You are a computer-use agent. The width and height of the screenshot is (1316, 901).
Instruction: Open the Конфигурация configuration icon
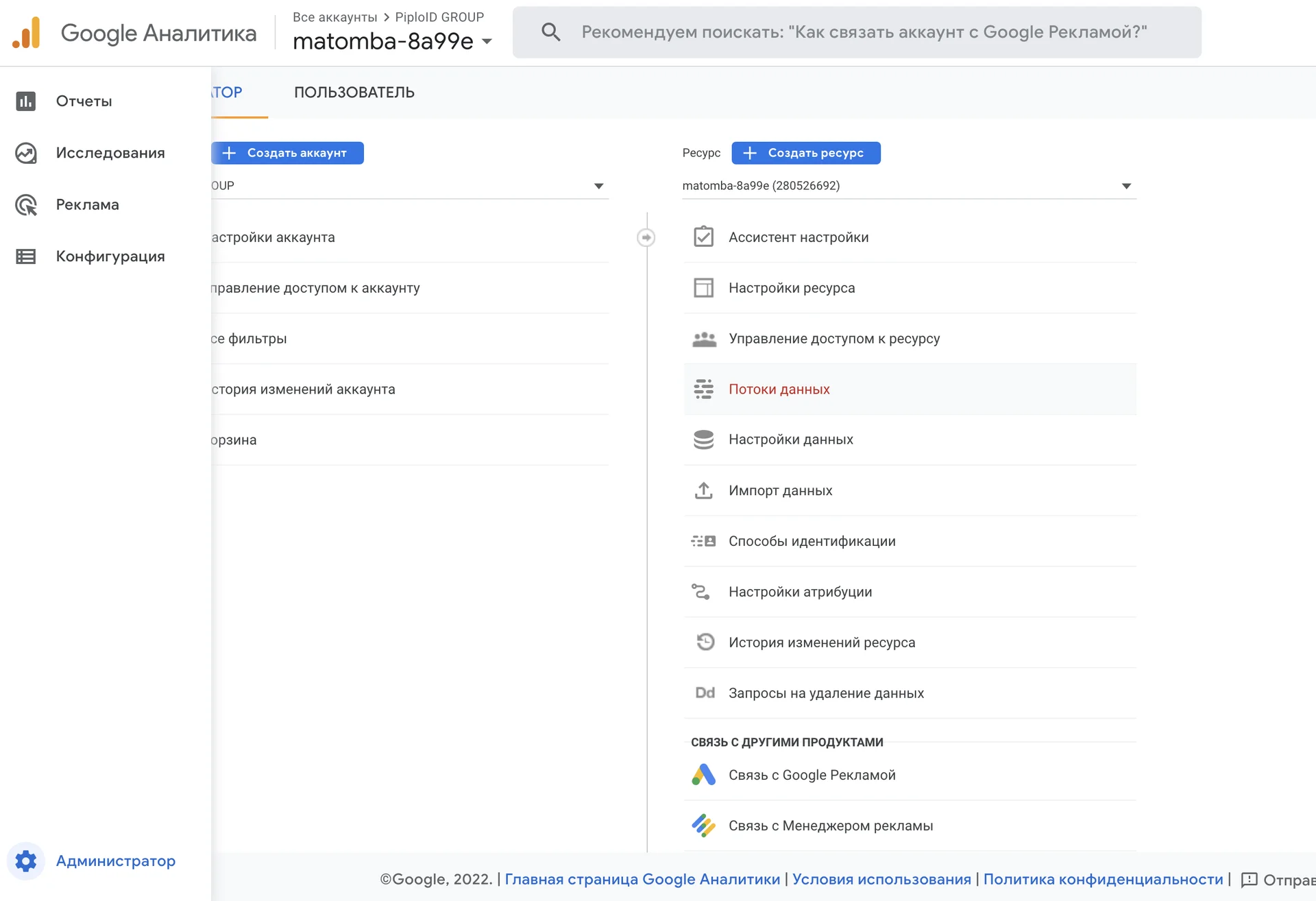point(26,256)
